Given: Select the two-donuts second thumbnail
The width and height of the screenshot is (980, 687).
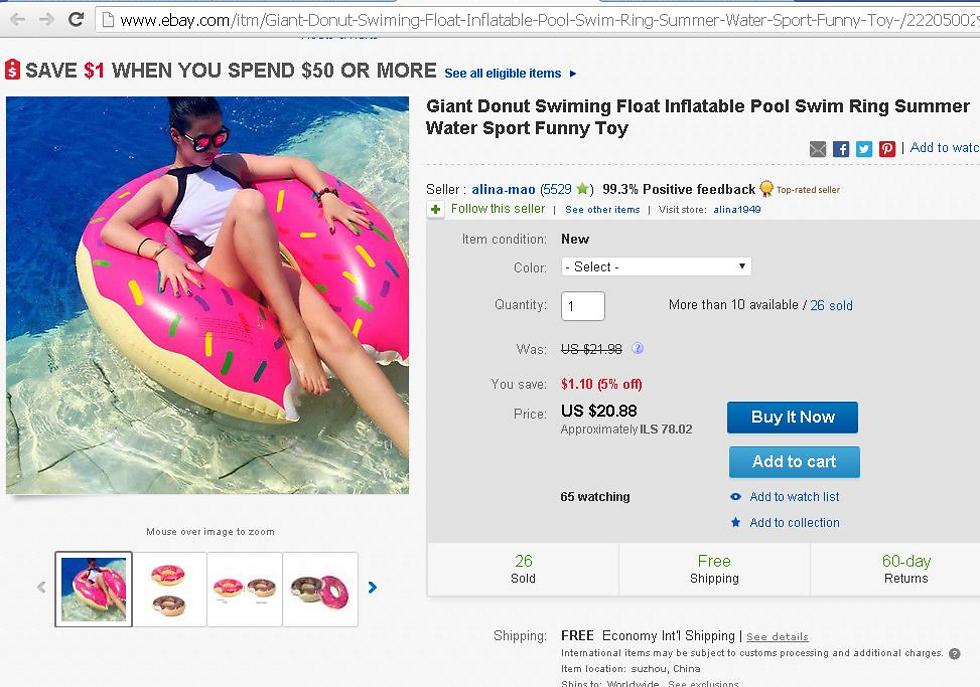Looking at the screenshot, I should 169,589.
